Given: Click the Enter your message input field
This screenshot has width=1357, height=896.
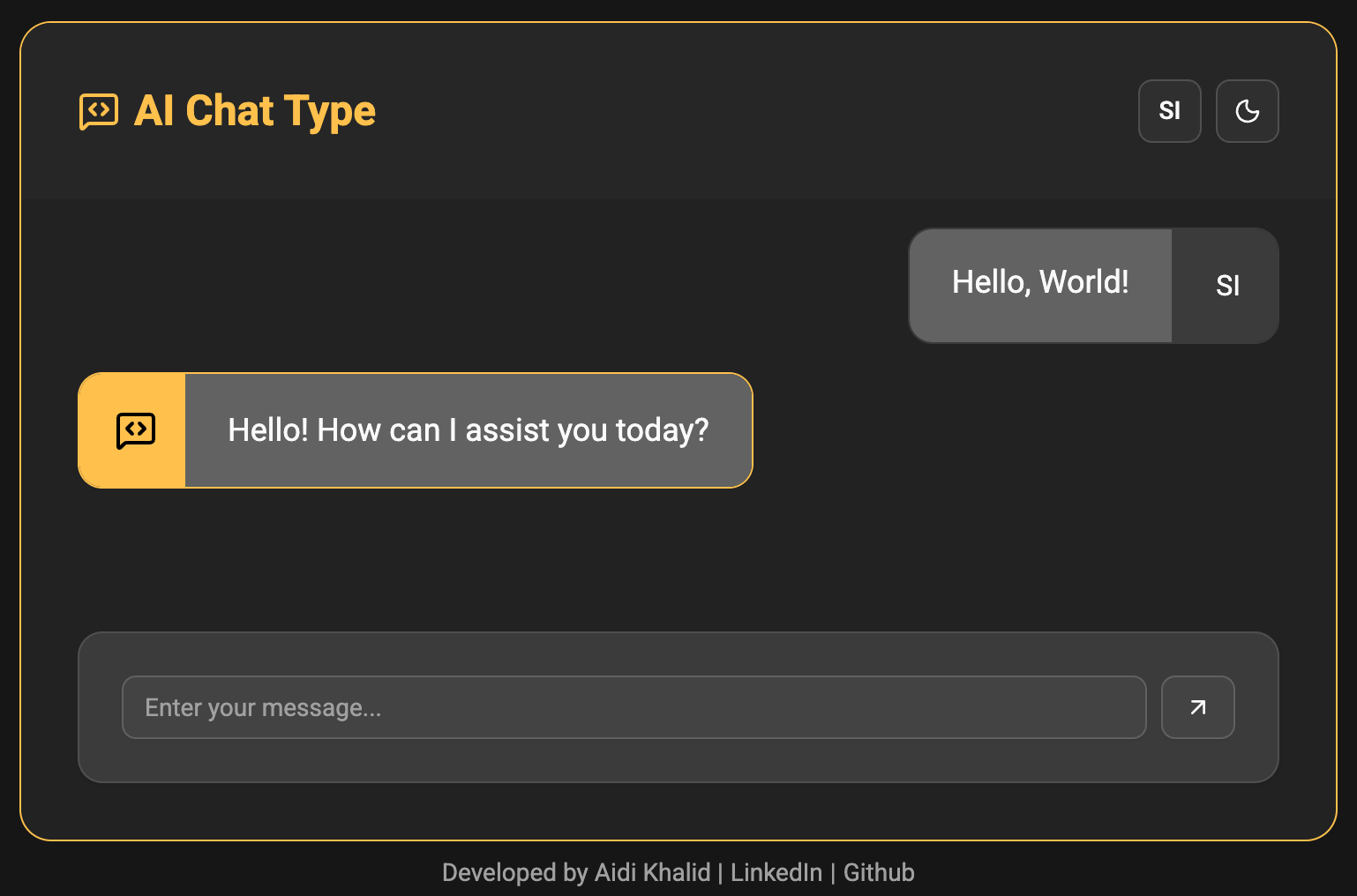Looking at the screenshot, I should (634, 706).
